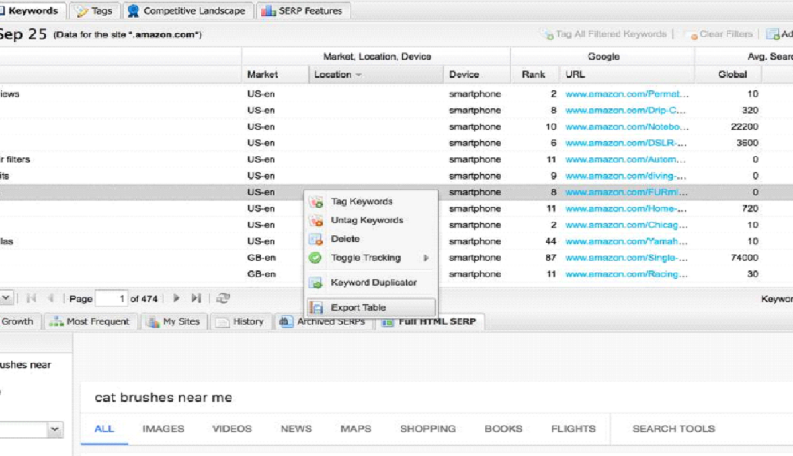Select the VIDEOS search tab
Image resolution: width=793 pixels, height=456 pixels.
(x=232, y=429)
